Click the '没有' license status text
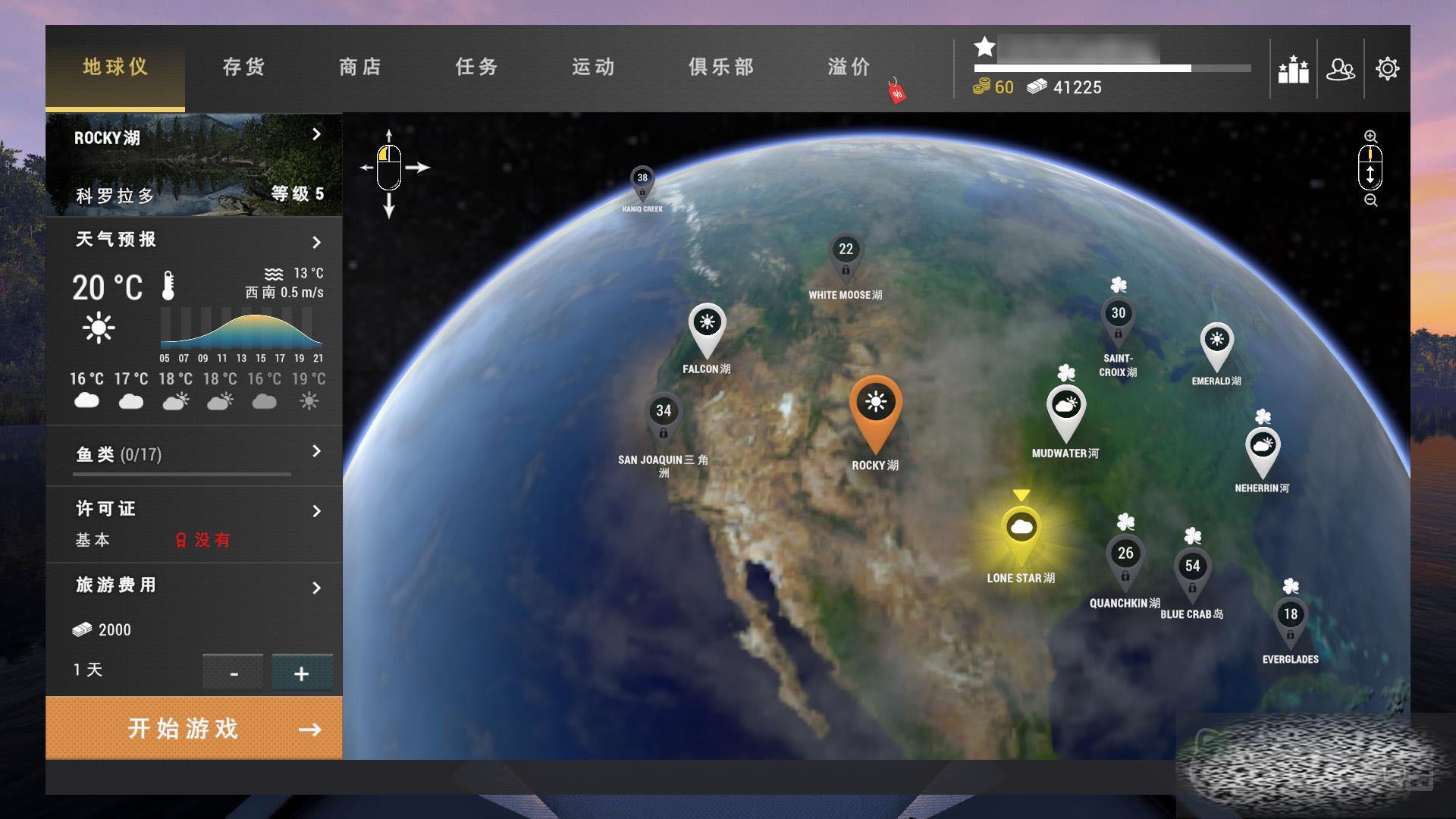Screen dimensions: 1456x819 [x=212, y=540]
